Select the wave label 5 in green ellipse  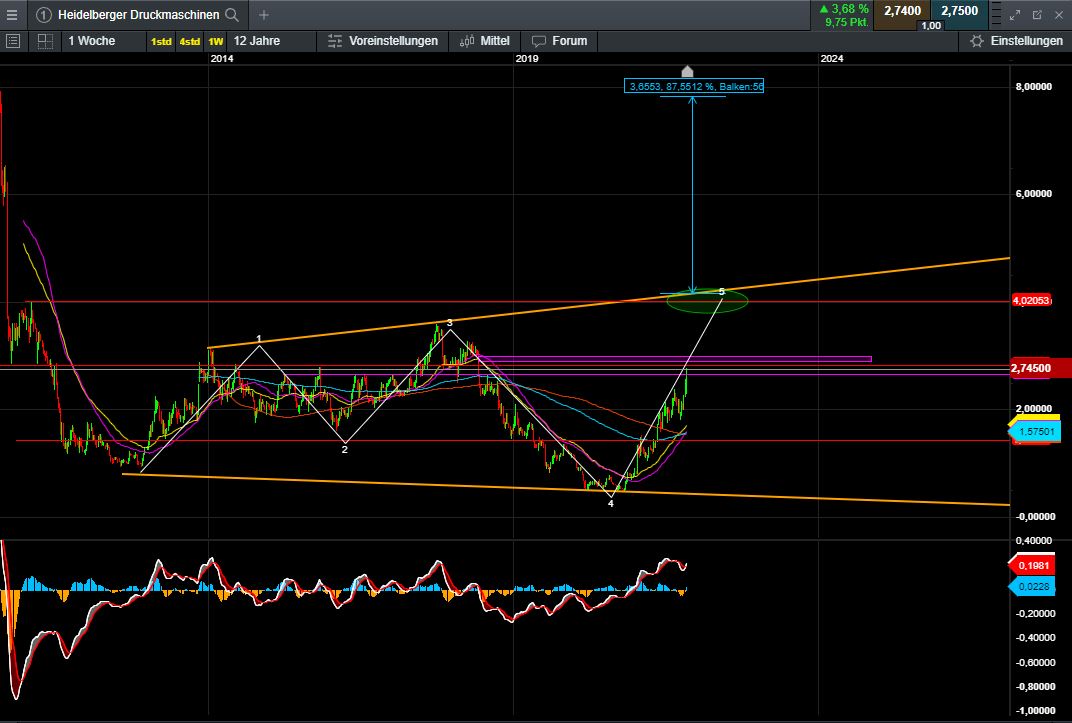(722, 292)
